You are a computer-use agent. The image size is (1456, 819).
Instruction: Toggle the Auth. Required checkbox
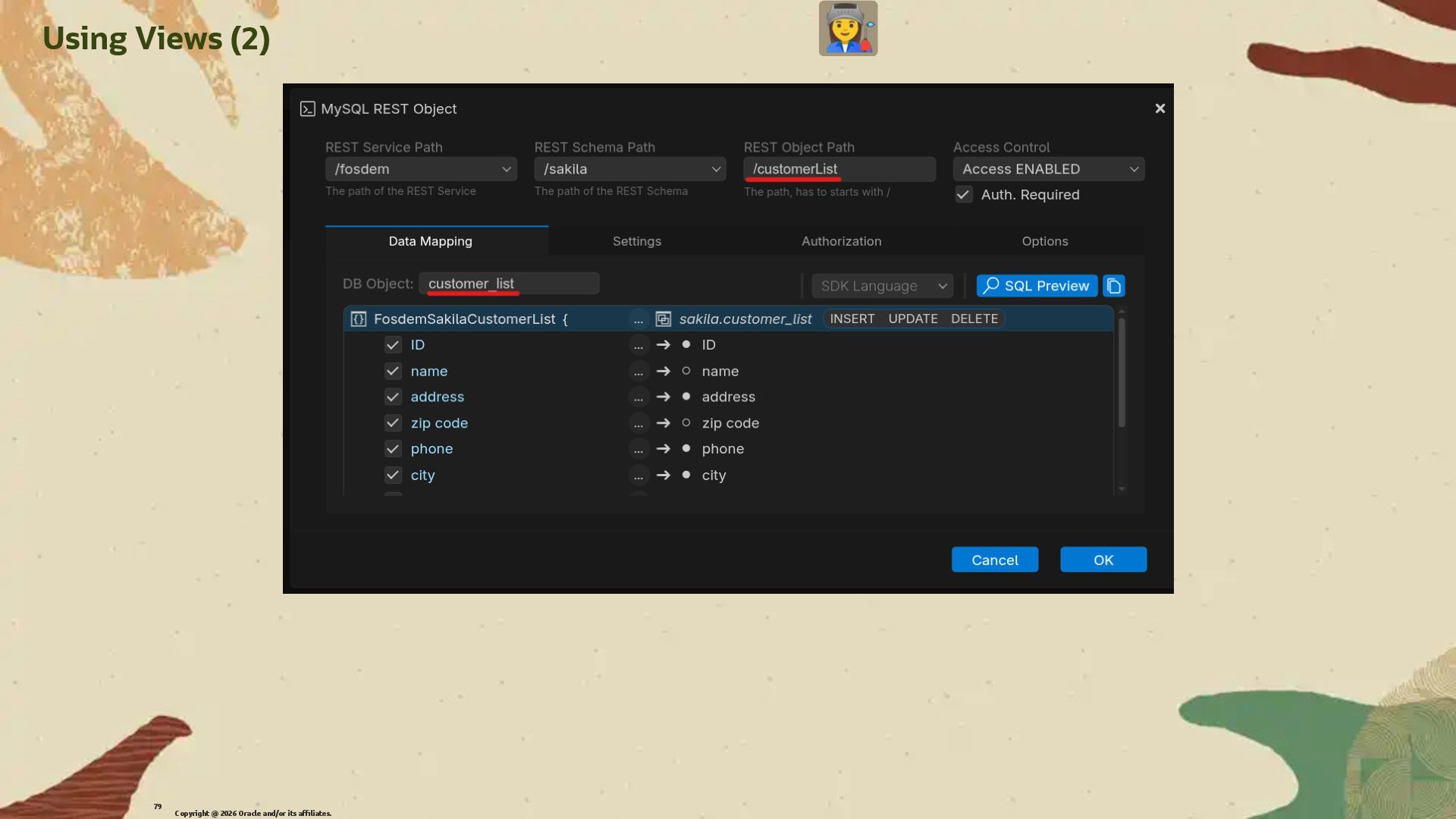(963, 195)
